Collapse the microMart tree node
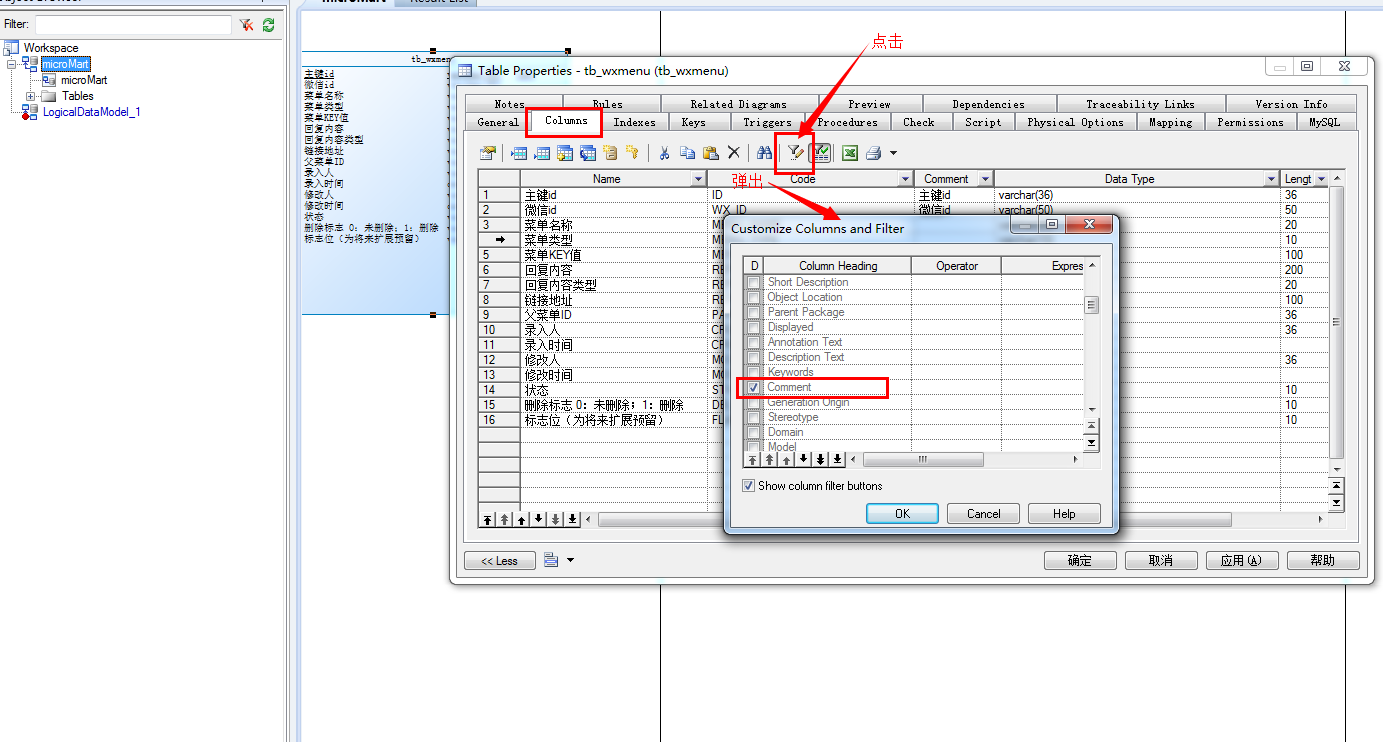 pos(13,64)
